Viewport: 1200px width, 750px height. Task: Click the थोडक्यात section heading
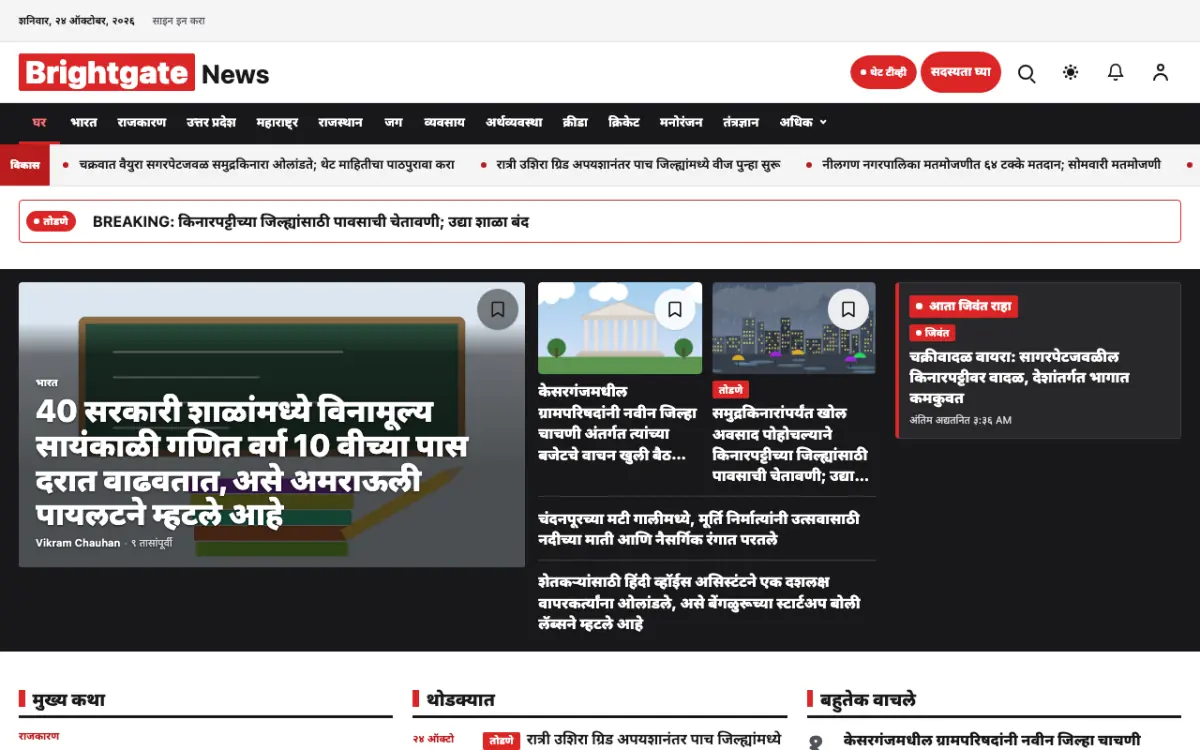[x=460, y=699]
